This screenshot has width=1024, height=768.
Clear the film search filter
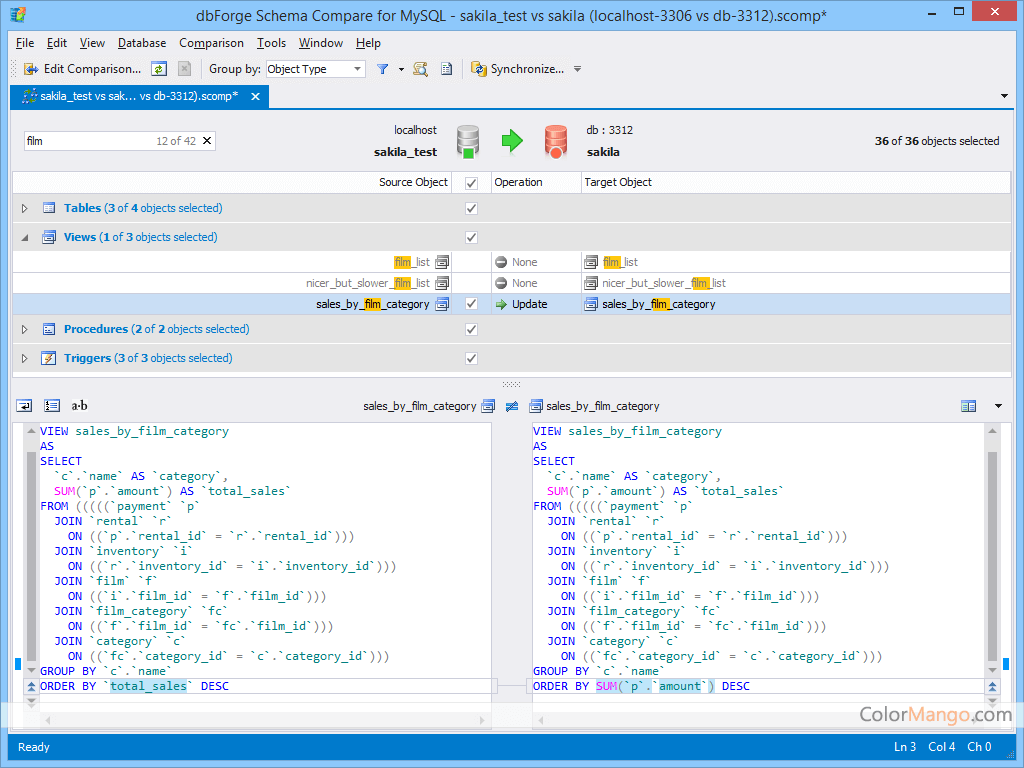[x=207, y=140]
